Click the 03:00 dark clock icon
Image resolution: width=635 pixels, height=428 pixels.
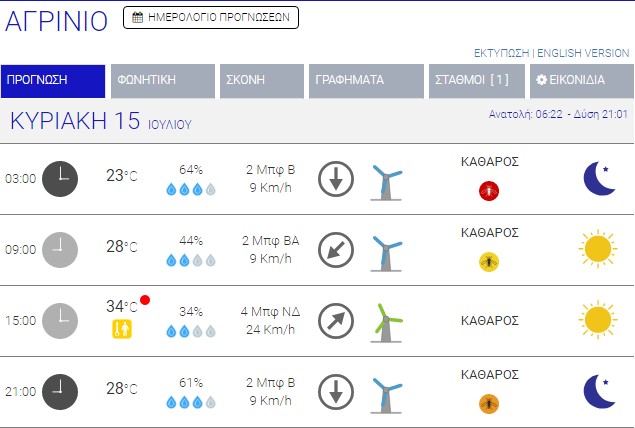click(x=60, y=179)
